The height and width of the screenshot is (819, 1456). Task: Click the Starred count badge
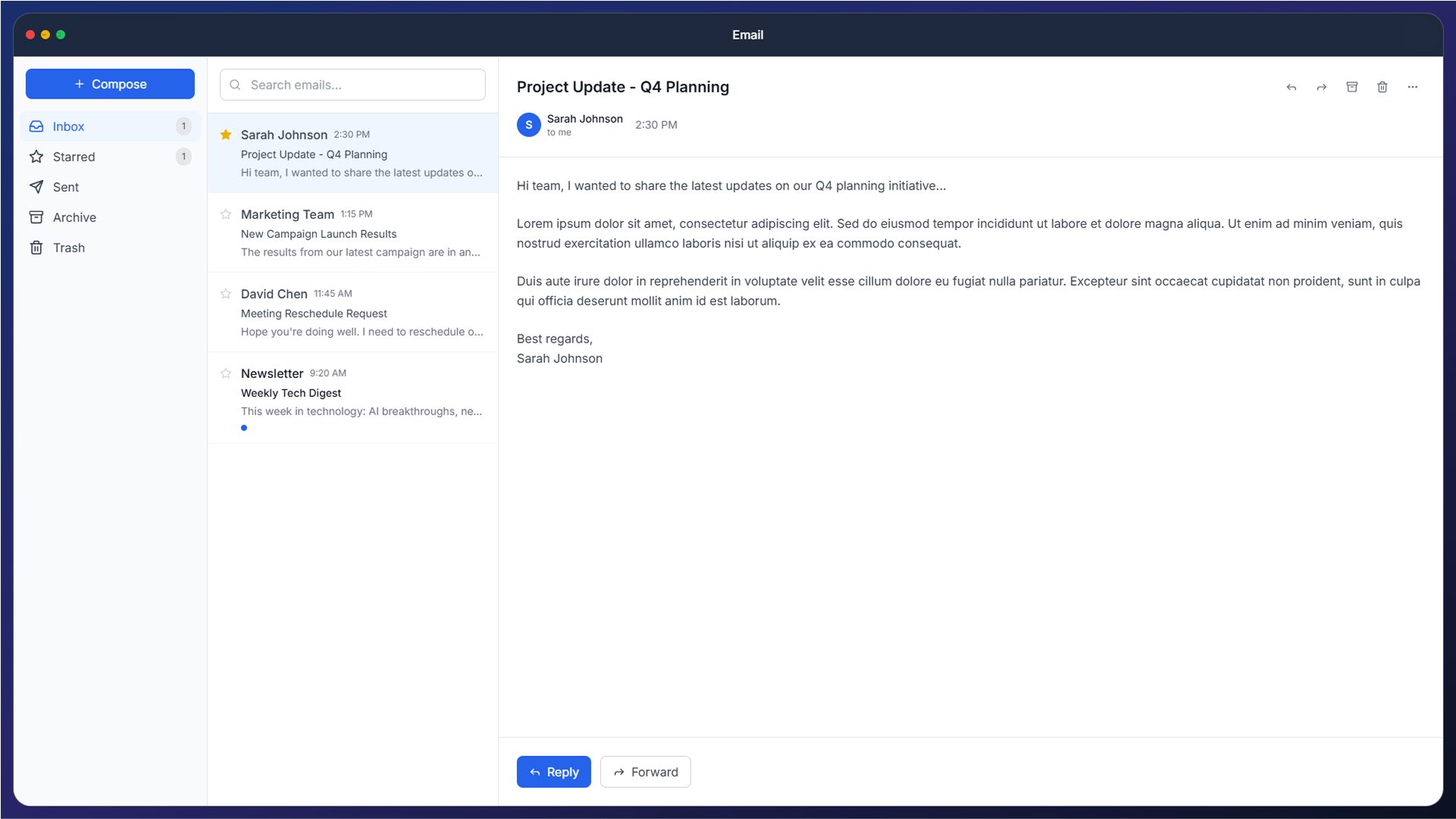183,157
